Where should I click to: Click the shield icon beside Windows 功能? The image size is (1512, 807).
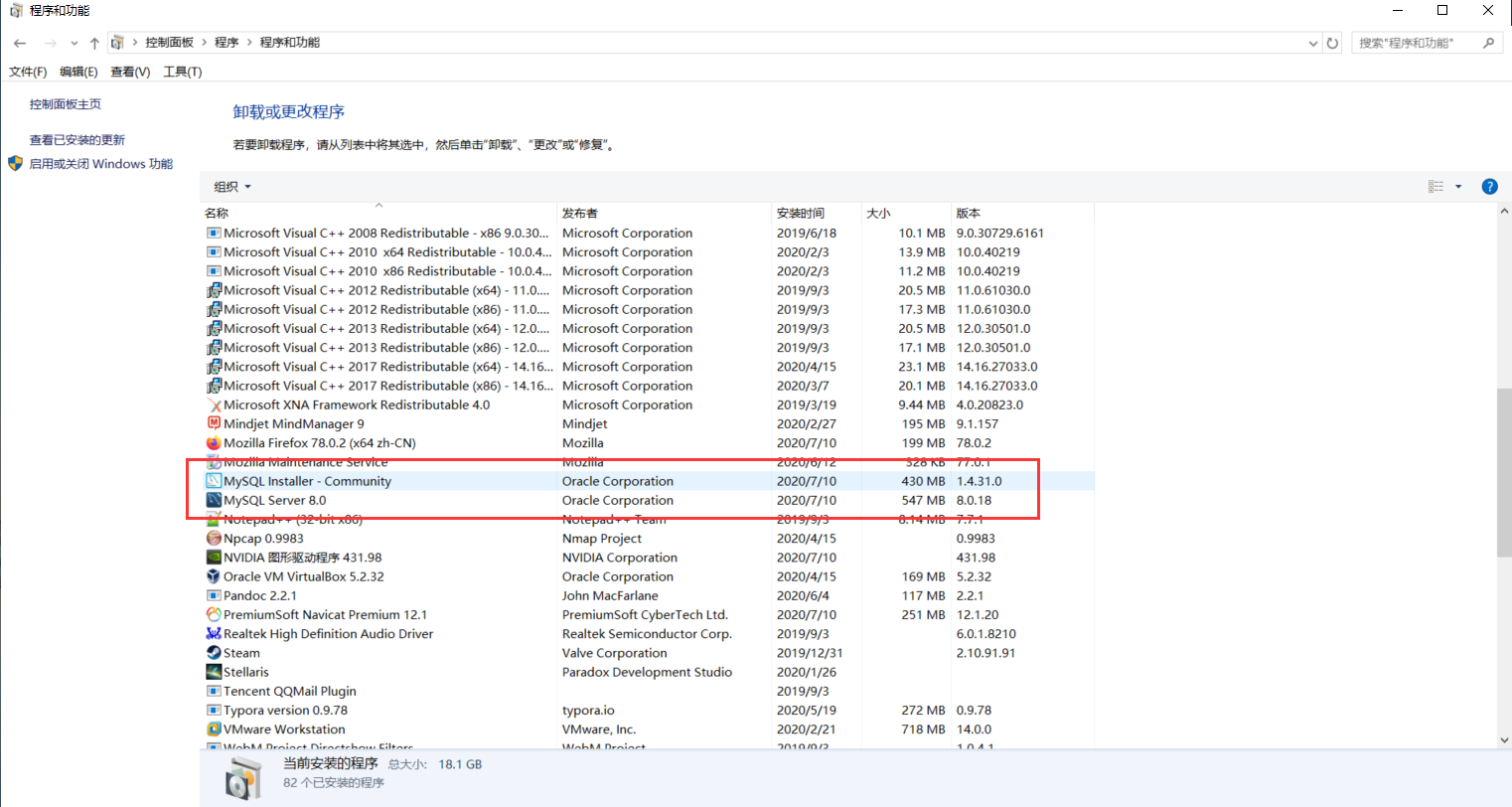[15, 163]
